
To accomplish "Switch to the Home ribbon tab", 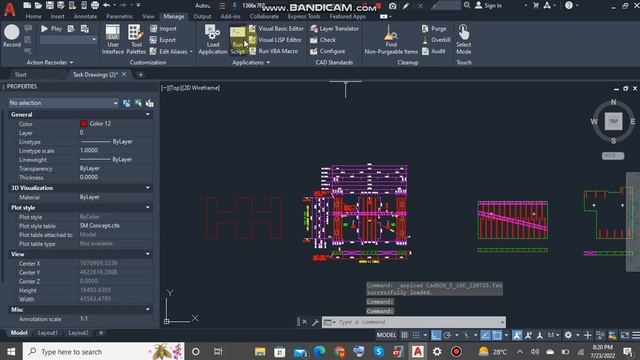I will click(x=33, y=17).
